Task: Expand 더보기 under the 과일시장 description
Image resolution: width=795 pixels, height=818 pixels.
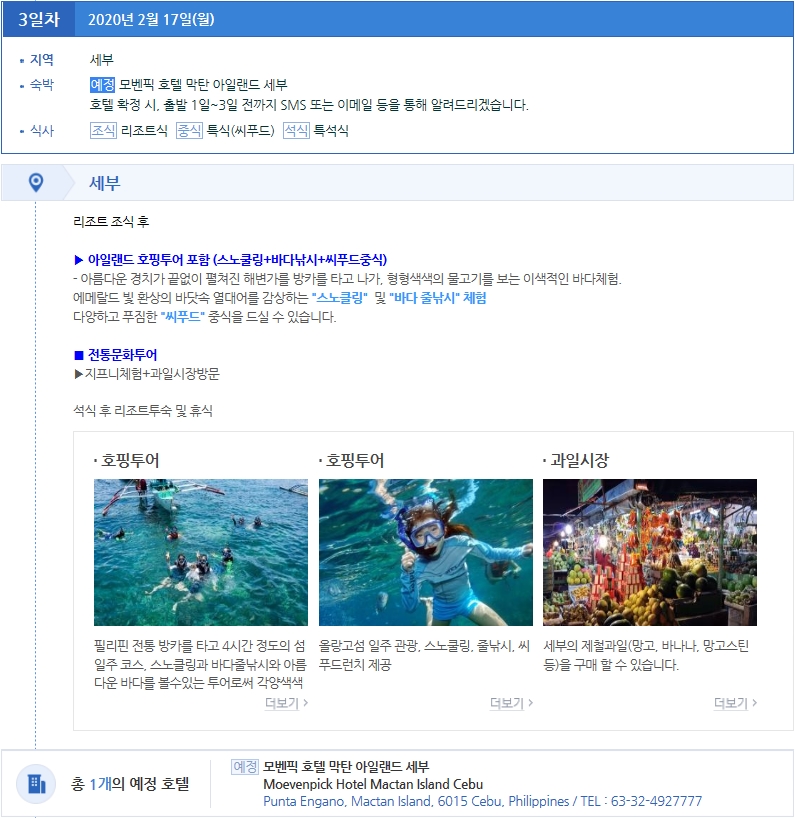Action: [735, 703]
